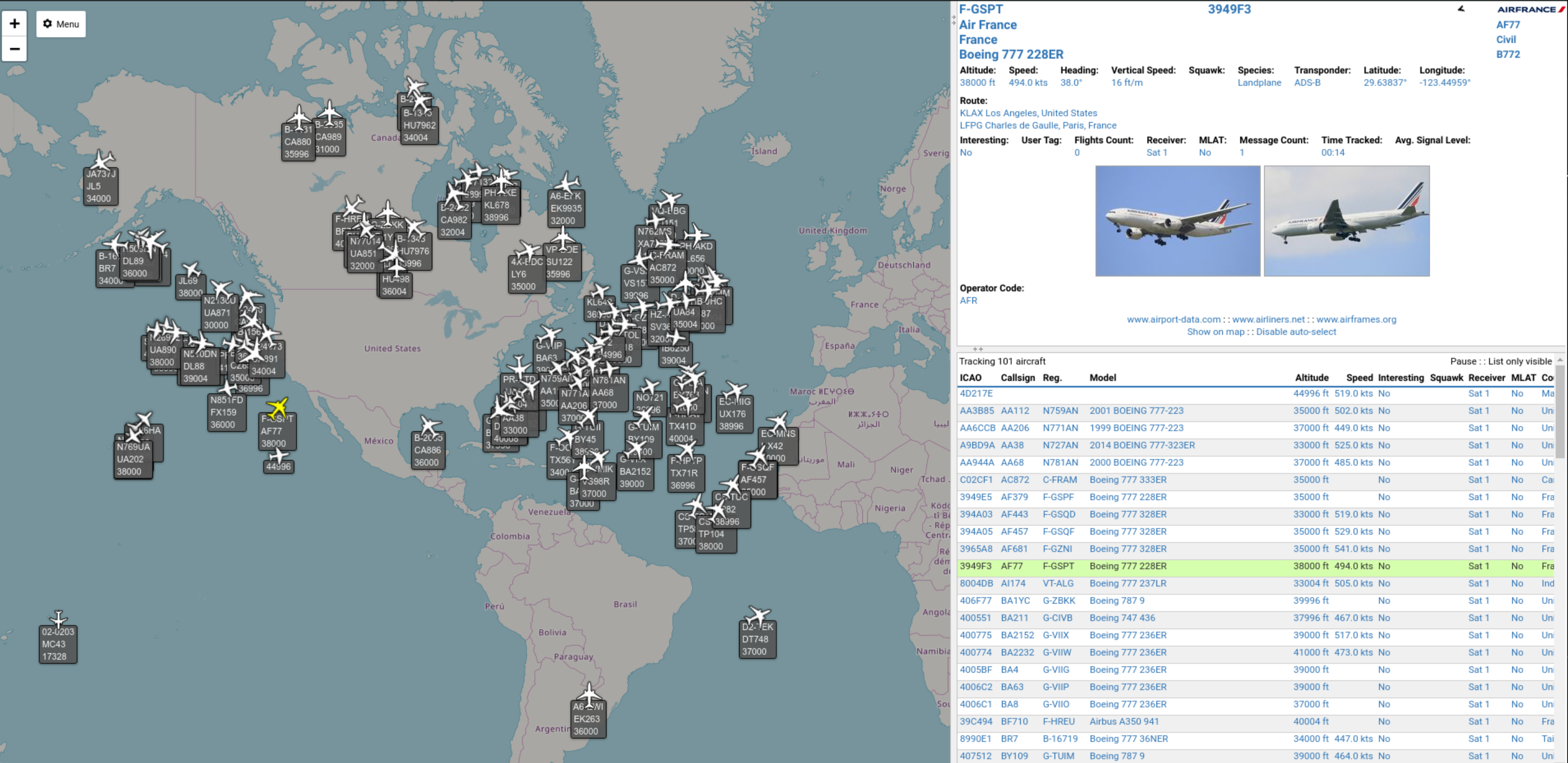1568x763 pixels.
Task: Sort the list by Altitude column header
Action: pos(1311,378)
